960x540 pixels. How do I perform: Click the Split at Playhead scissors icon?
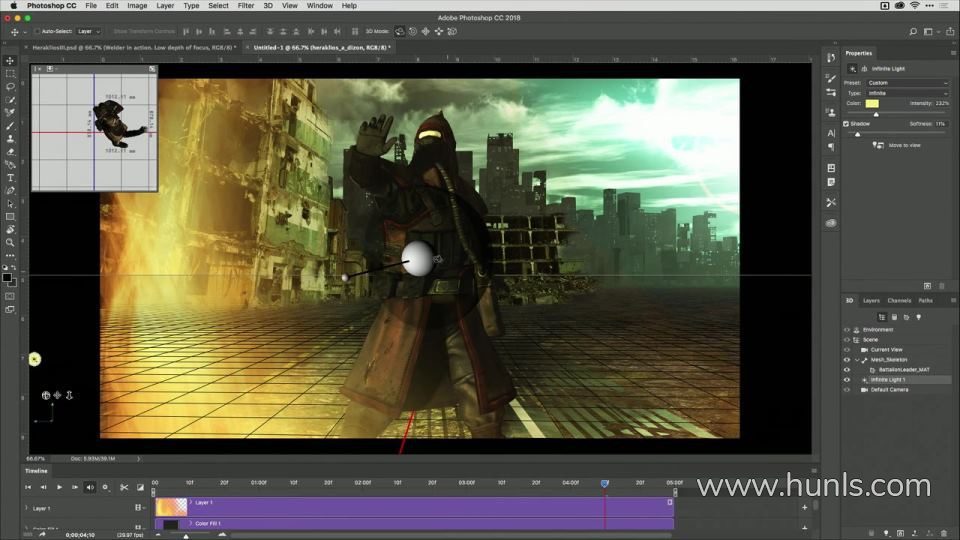click(x=124, y=487)
